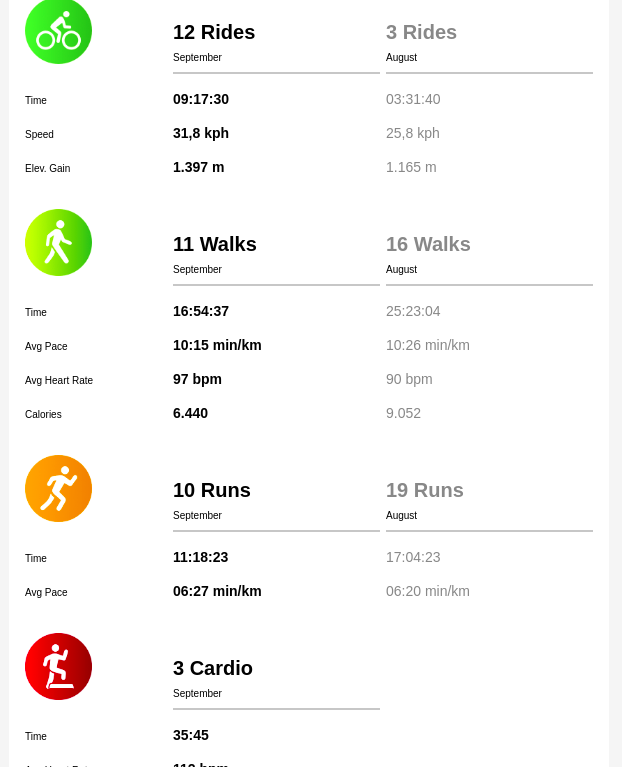This screenshot has height=767, width=622.
Task: Click the ride speed value 31,8 kph
Action: (201, 133)
